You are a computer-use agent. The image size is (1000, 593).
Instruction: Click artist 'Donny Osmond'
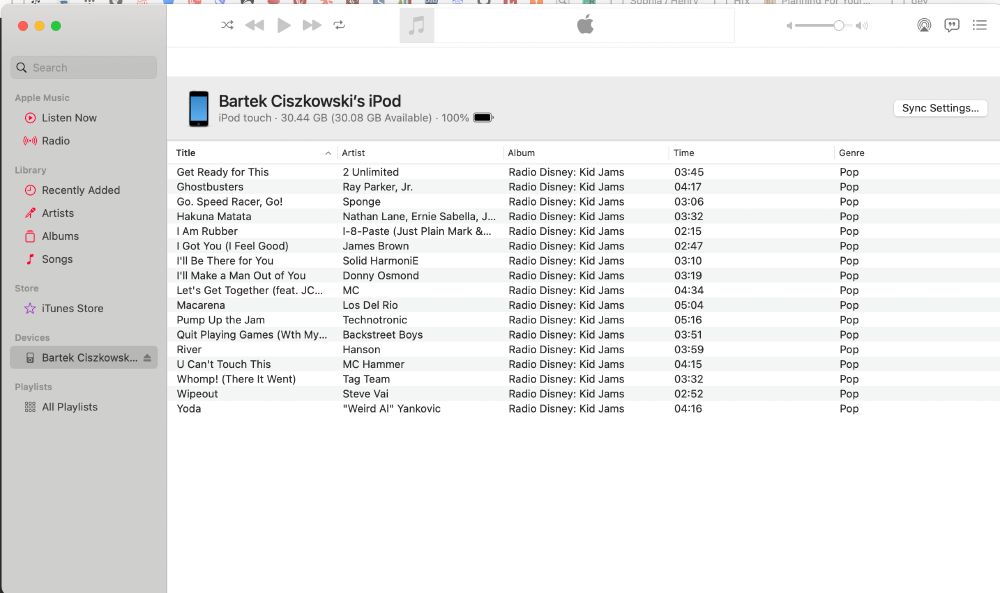[x=381, y=275]
